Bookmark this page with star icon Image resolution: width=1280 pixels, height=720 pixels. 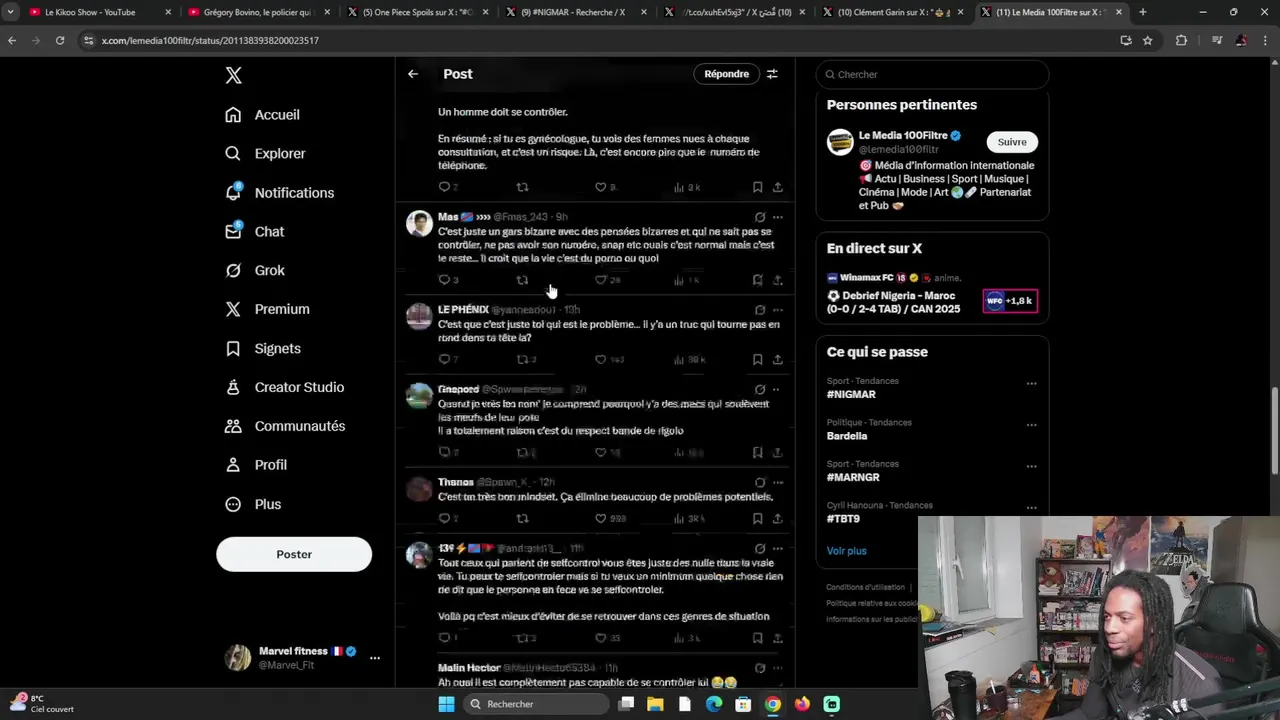coord(1147,40)
